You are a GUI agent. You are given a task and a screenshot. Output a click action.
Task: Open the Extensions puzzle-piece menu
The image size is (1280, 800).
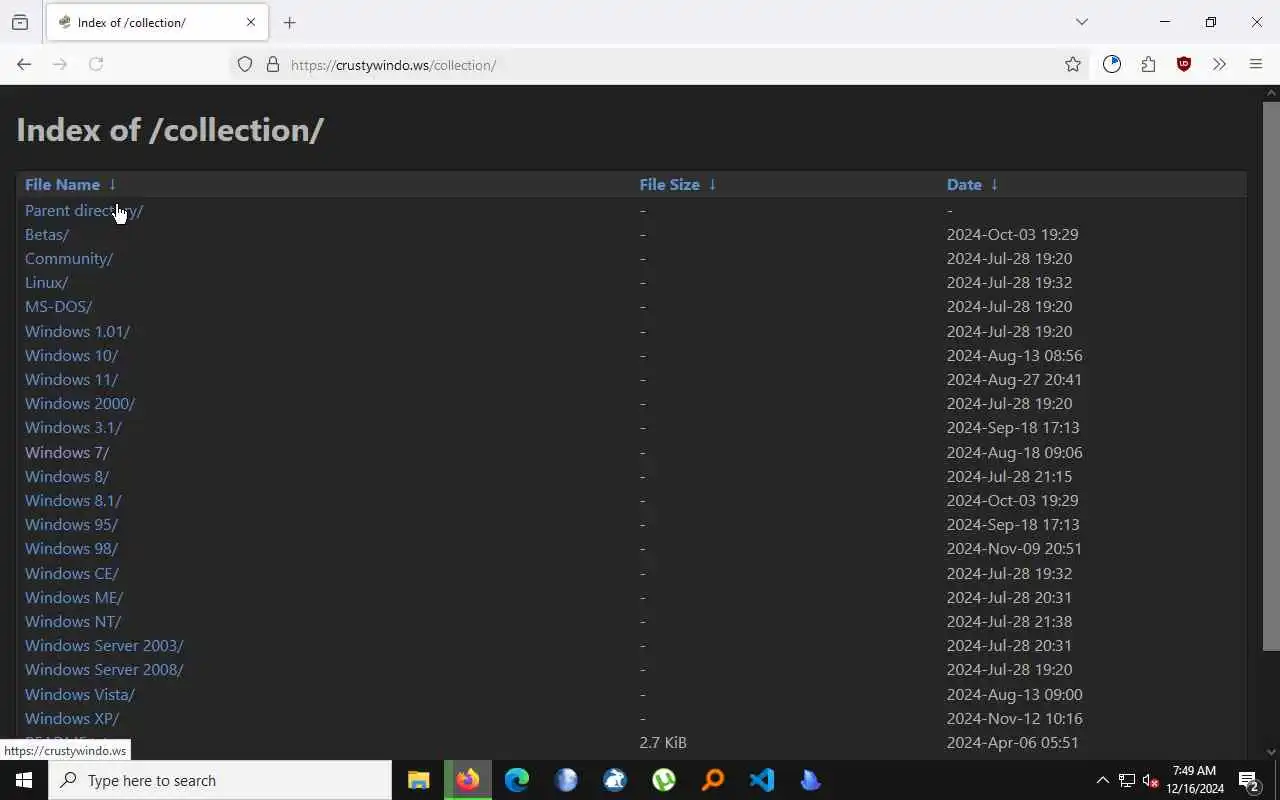coord(1148,64)
